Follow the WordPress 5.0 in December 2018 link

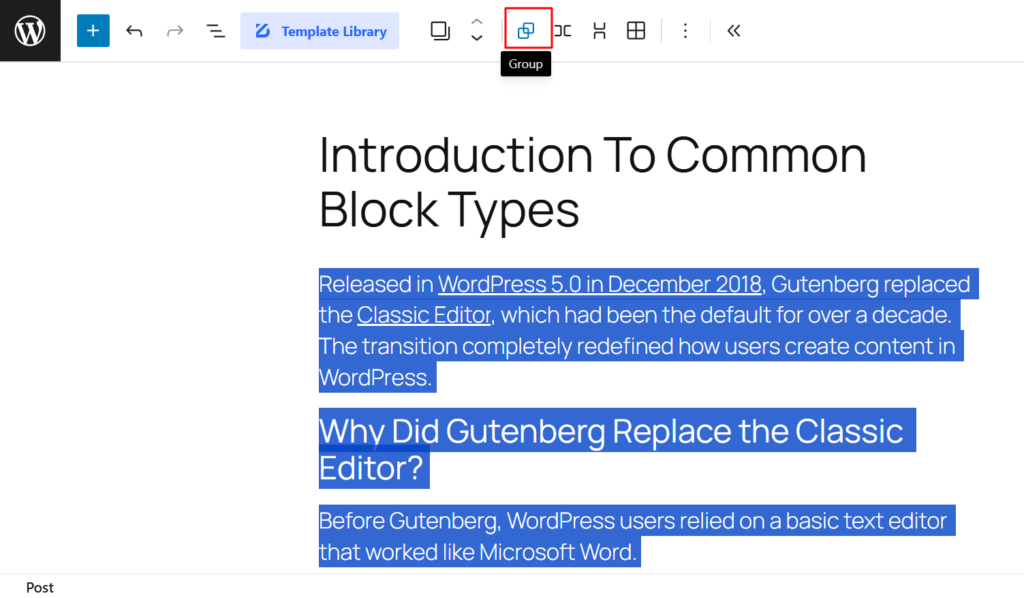(x=600, y=285)
